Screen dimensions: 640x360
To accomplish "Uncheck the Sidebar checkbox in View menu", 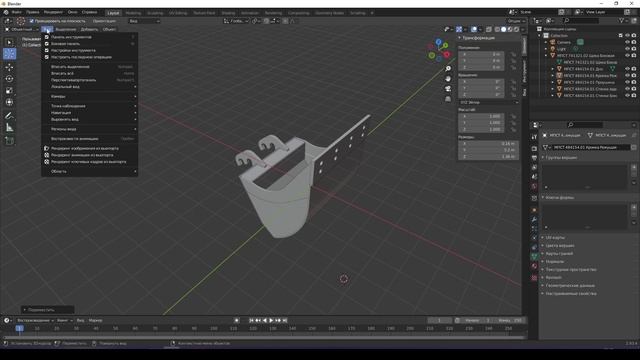I will tap(47, 44).
